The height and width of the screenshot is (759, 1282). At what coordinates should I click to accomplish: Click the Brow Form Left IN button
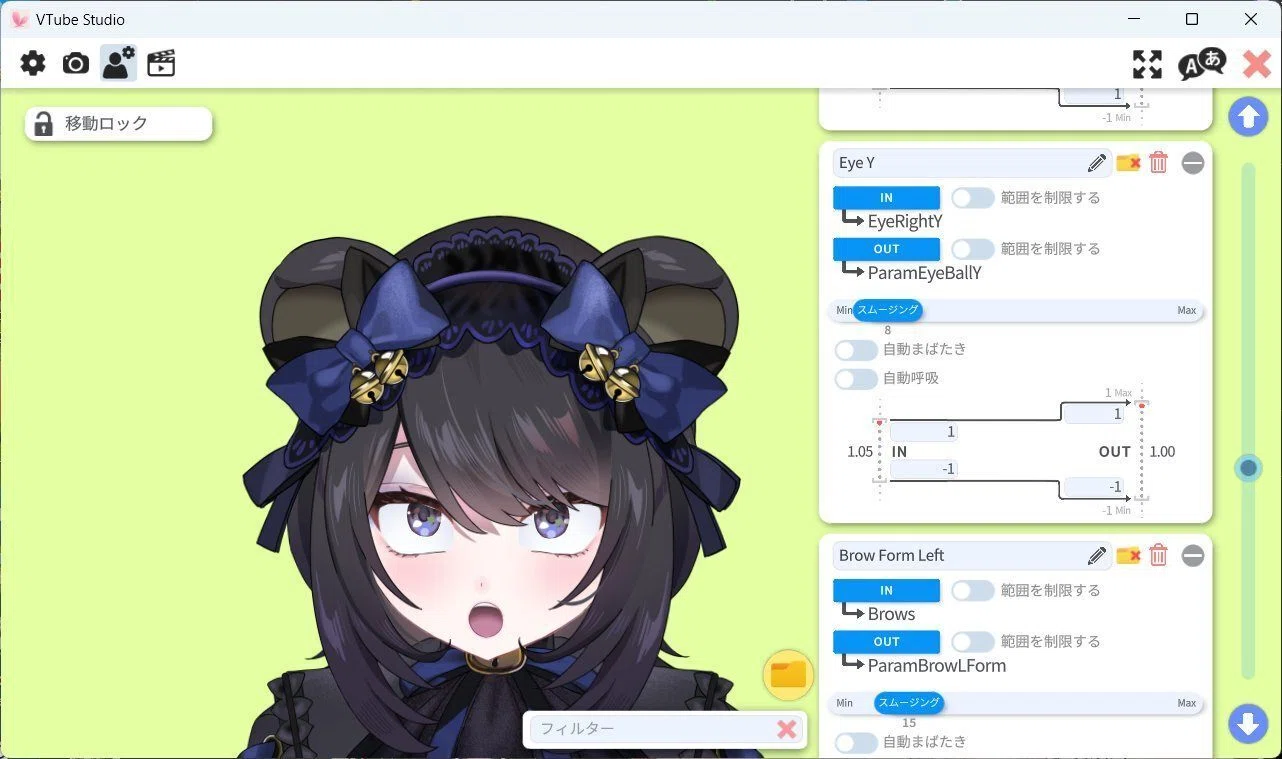[x=886, y=591]
